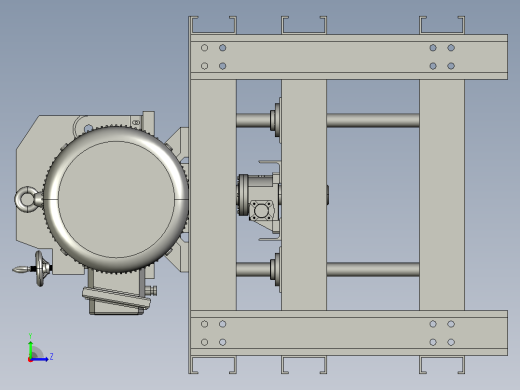Click the blue Z axis arrow of triad

coord(41,359)
